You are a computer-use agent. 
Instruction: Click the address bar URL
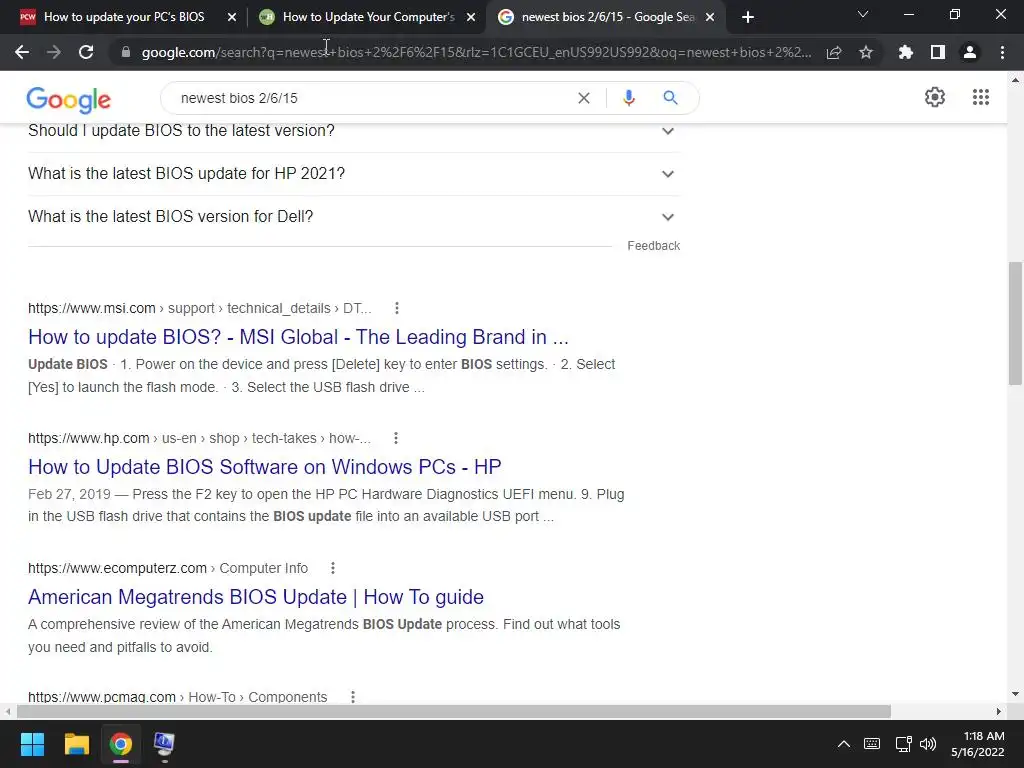[476, 52]
